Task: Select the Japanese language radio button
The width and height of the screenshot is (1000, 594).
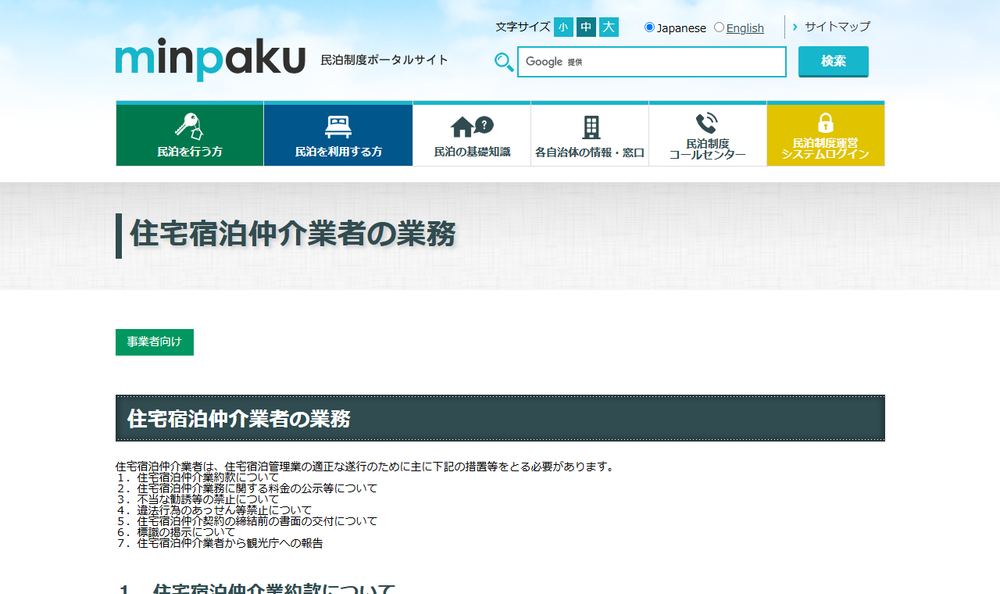Action: coord(649,27)
